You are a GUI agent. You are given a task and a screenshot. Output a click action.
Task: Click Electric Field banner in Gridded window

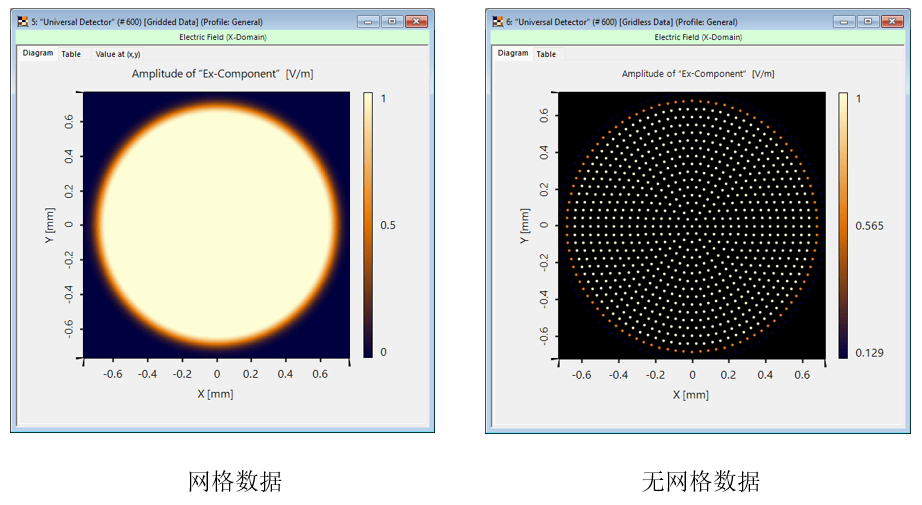pyautogui.click(x=222, y=37)
